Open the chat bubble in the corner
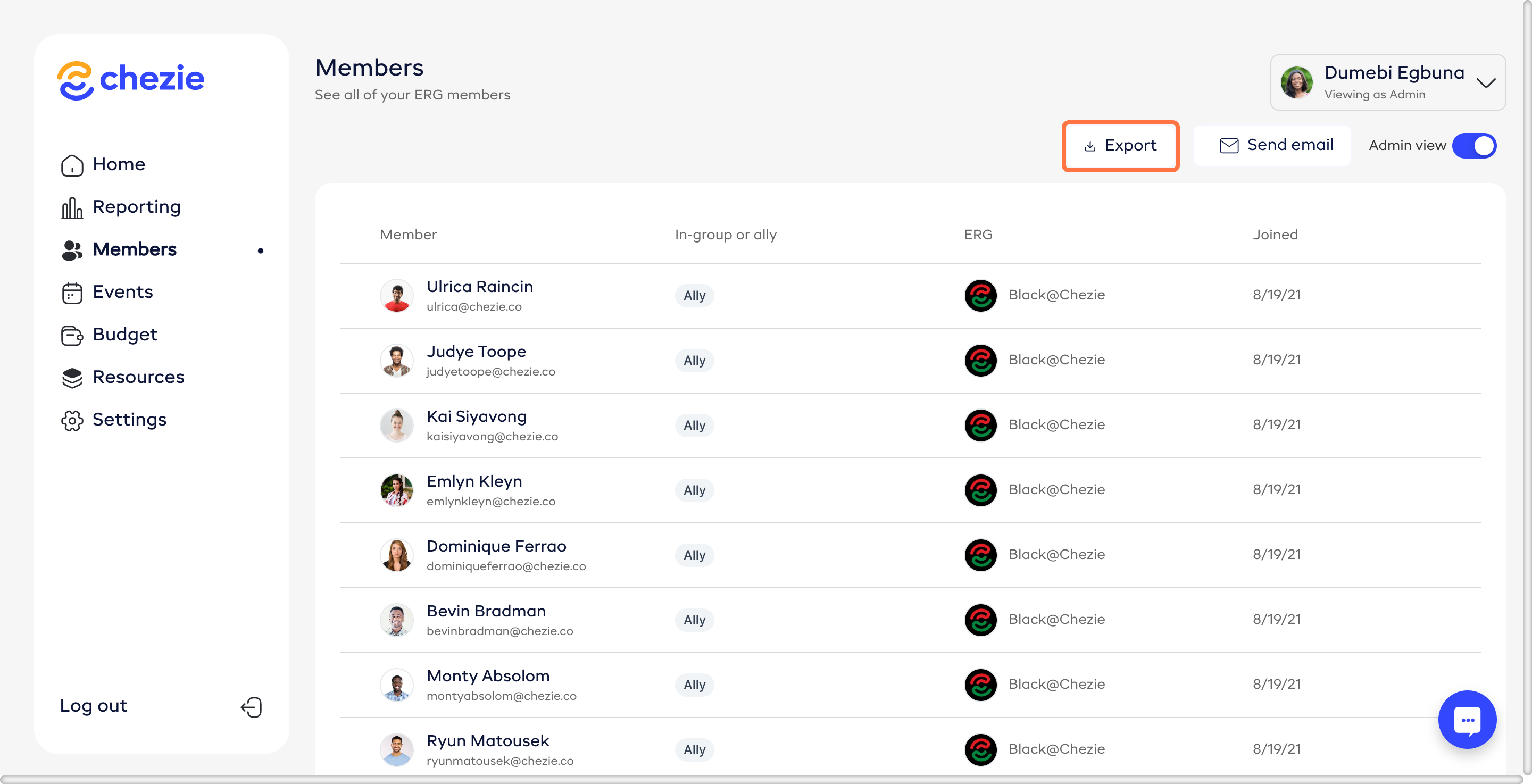This screenshot has height=784, width=1532. [1467, 719]
